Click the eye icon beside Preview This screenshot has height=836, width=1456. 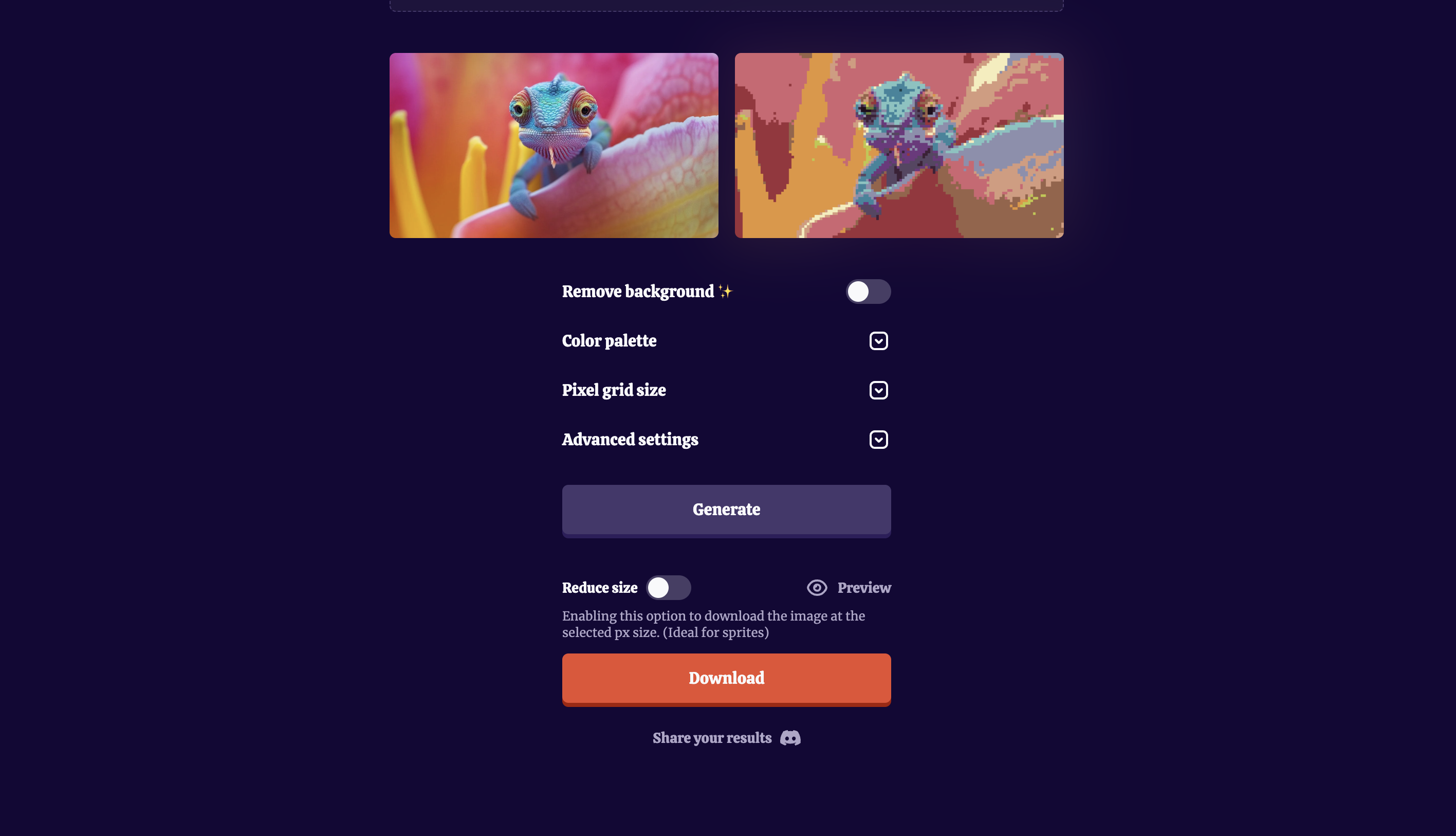817,587
